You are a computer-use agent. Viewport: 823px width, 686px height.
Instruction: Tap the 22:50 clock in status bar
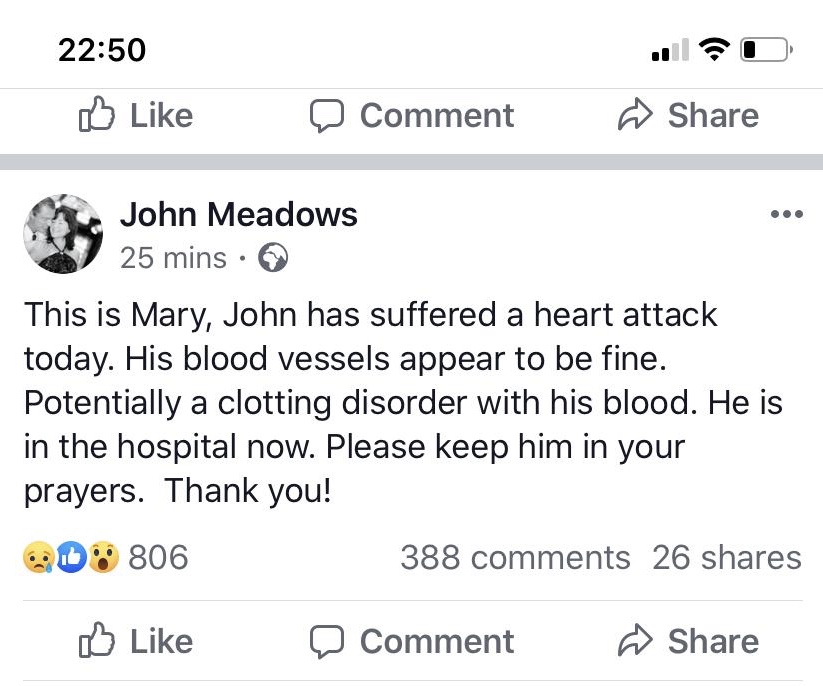pos(101,49)
